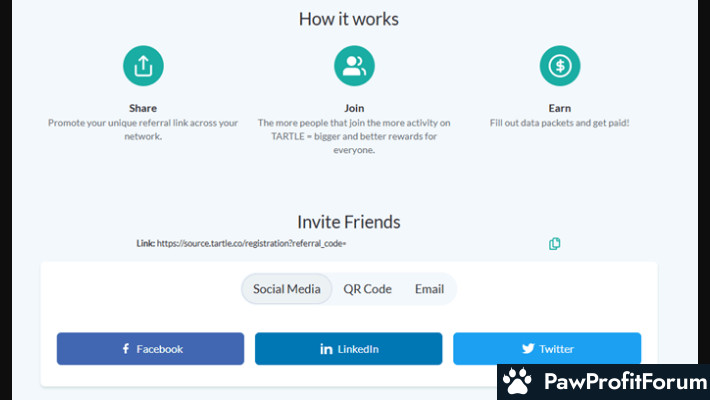Image resolution: width=710 pixels, height=400 pixels.
Task: Click the referral link URL text
Action: point(251,243)
